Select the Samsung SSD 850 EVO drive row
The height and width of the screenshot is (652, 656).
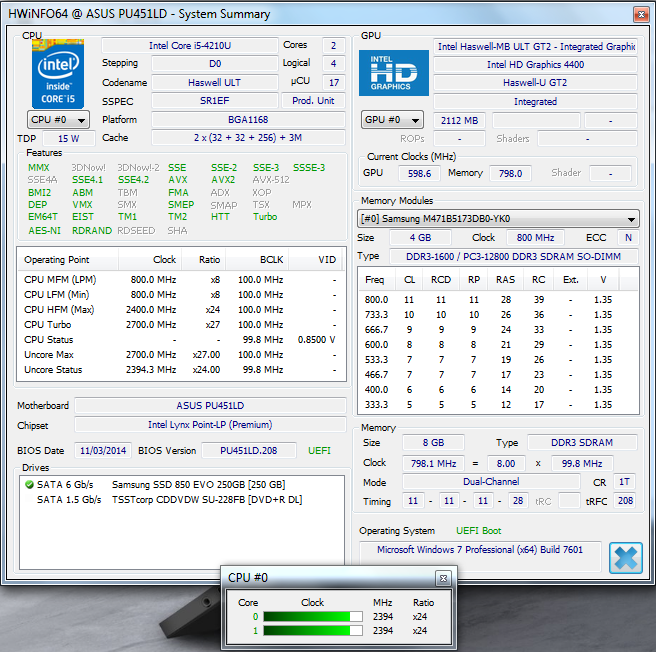pos(182,485)
